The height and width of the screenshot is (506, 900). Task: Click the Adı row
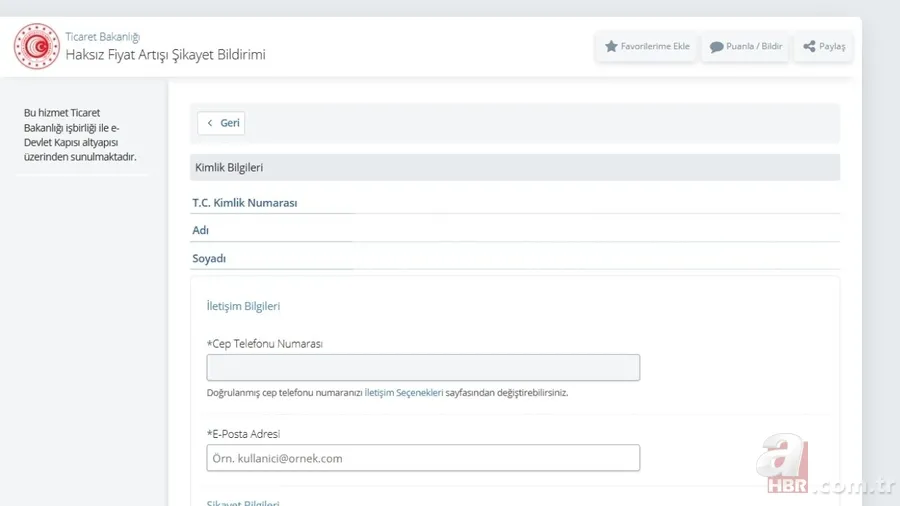pyautogui.click(x=201, y=230)
